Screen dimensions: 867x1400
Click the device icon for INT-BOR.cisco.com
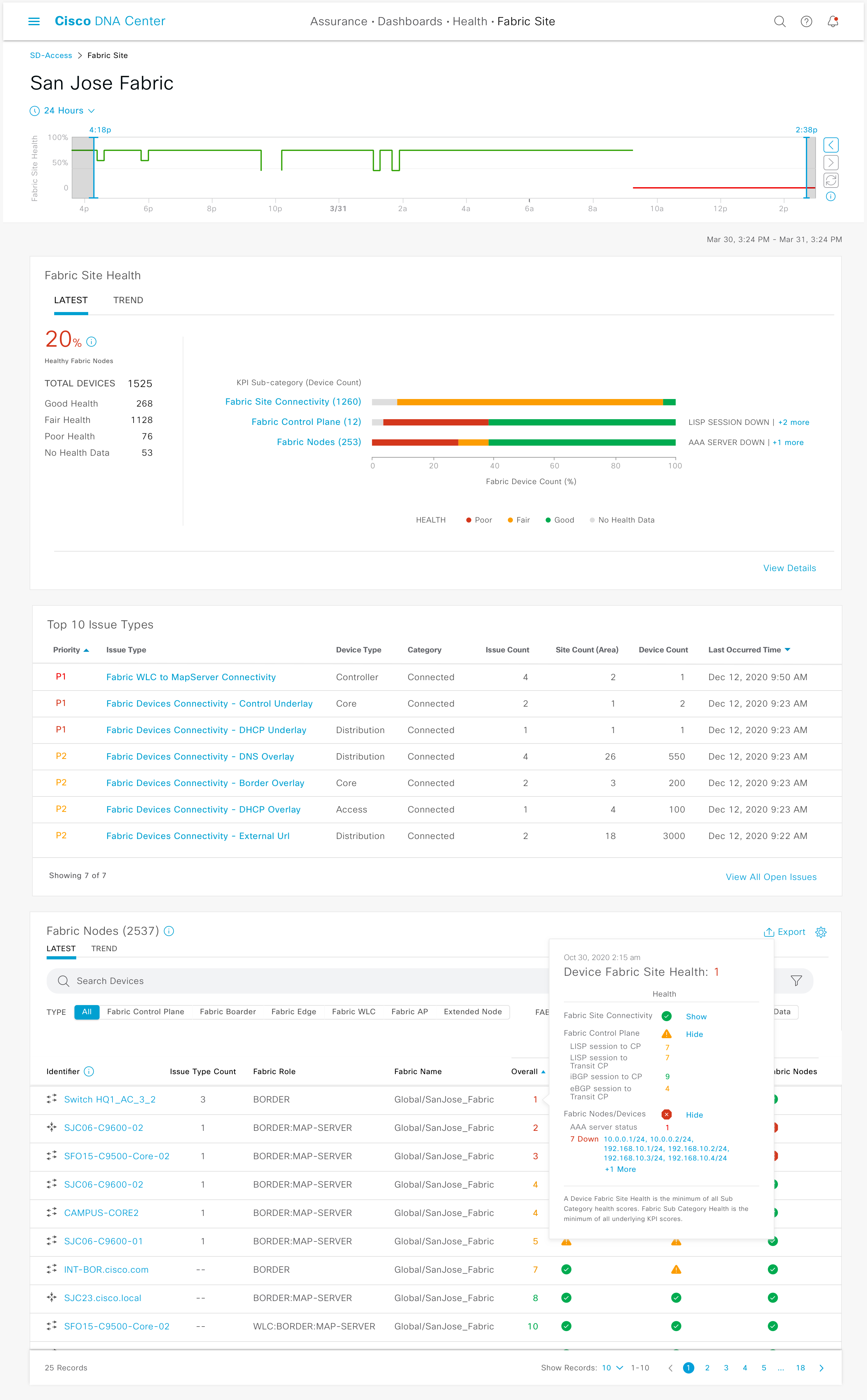pyautogui.click(x=52, y=1269)
